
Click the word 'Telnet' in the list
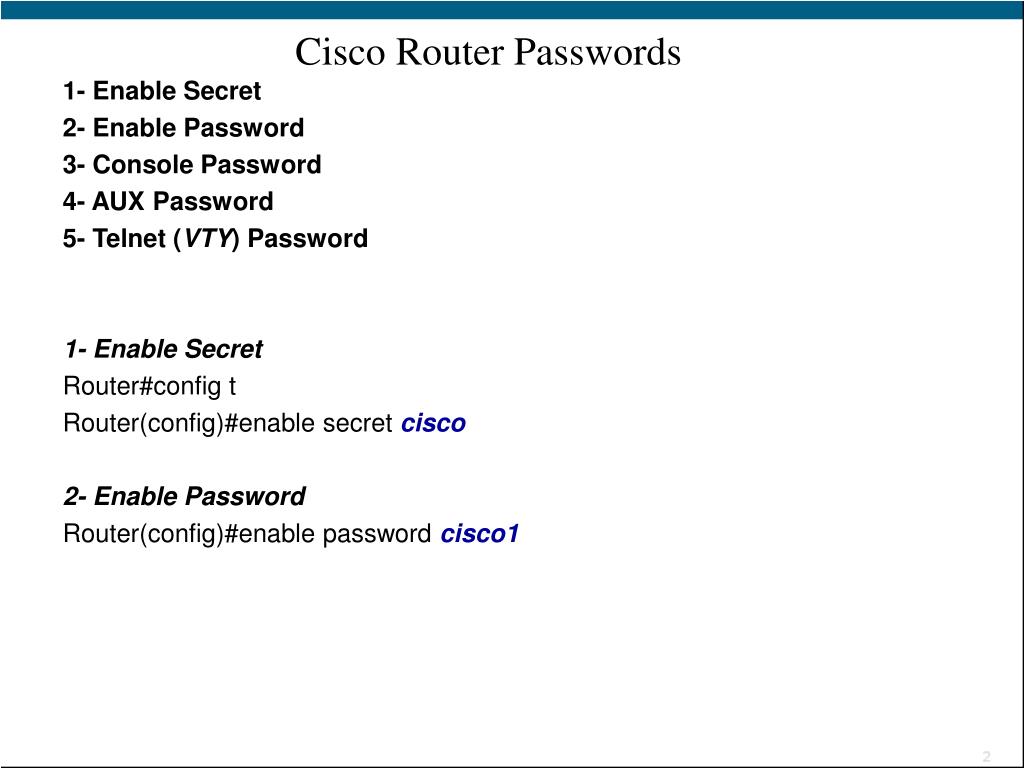[x=129, y=238]
